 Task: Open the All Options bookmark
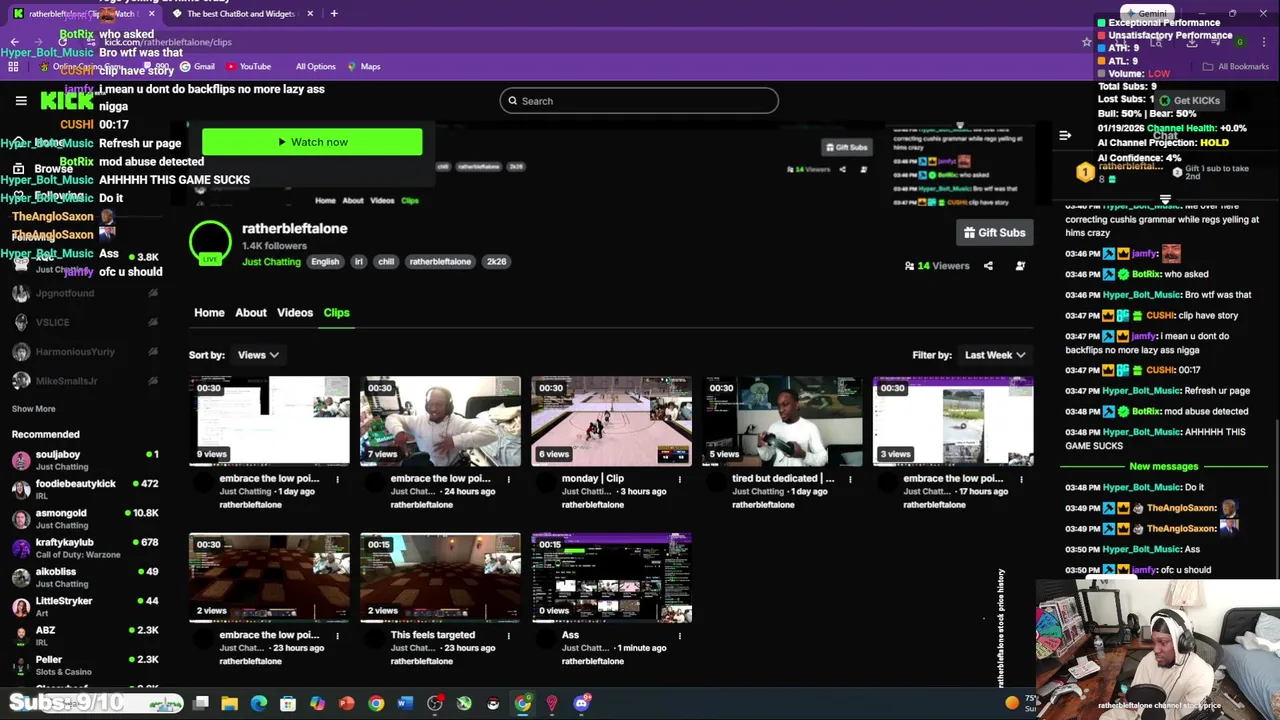click(315, 67)
